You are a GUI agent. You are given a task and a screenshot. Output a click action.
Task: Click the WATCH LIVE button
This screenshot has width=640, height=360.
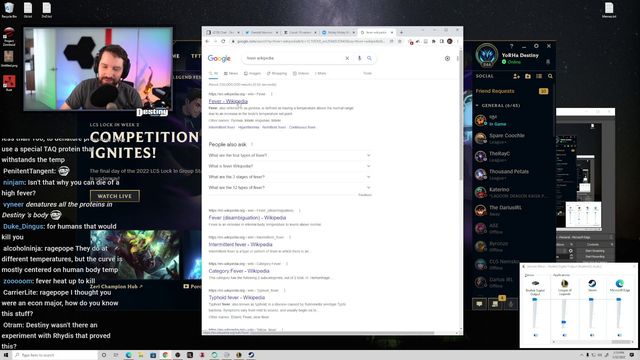[x=115, y=196]
